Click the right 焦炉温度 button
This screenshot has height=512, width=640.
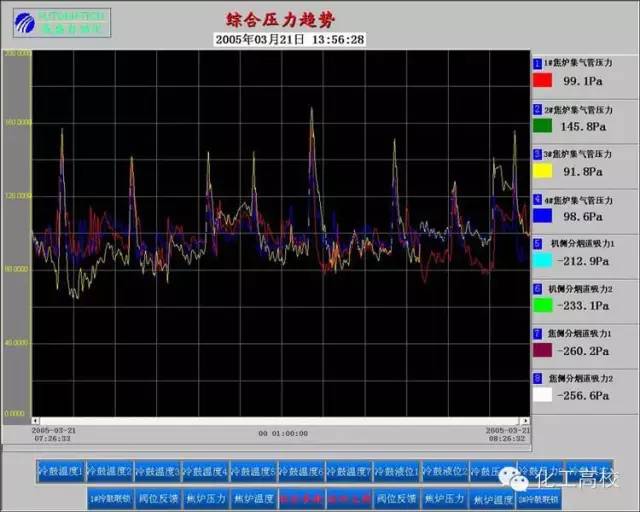point(492,499)
